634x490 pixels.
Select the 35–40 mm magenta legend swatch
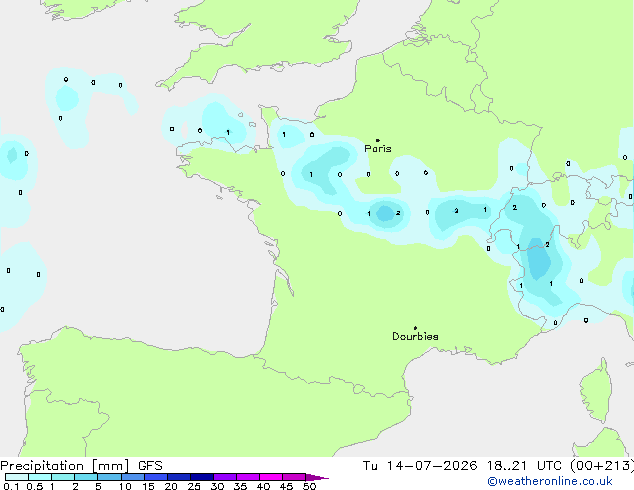pyautogui.click(x=248, y=477)
